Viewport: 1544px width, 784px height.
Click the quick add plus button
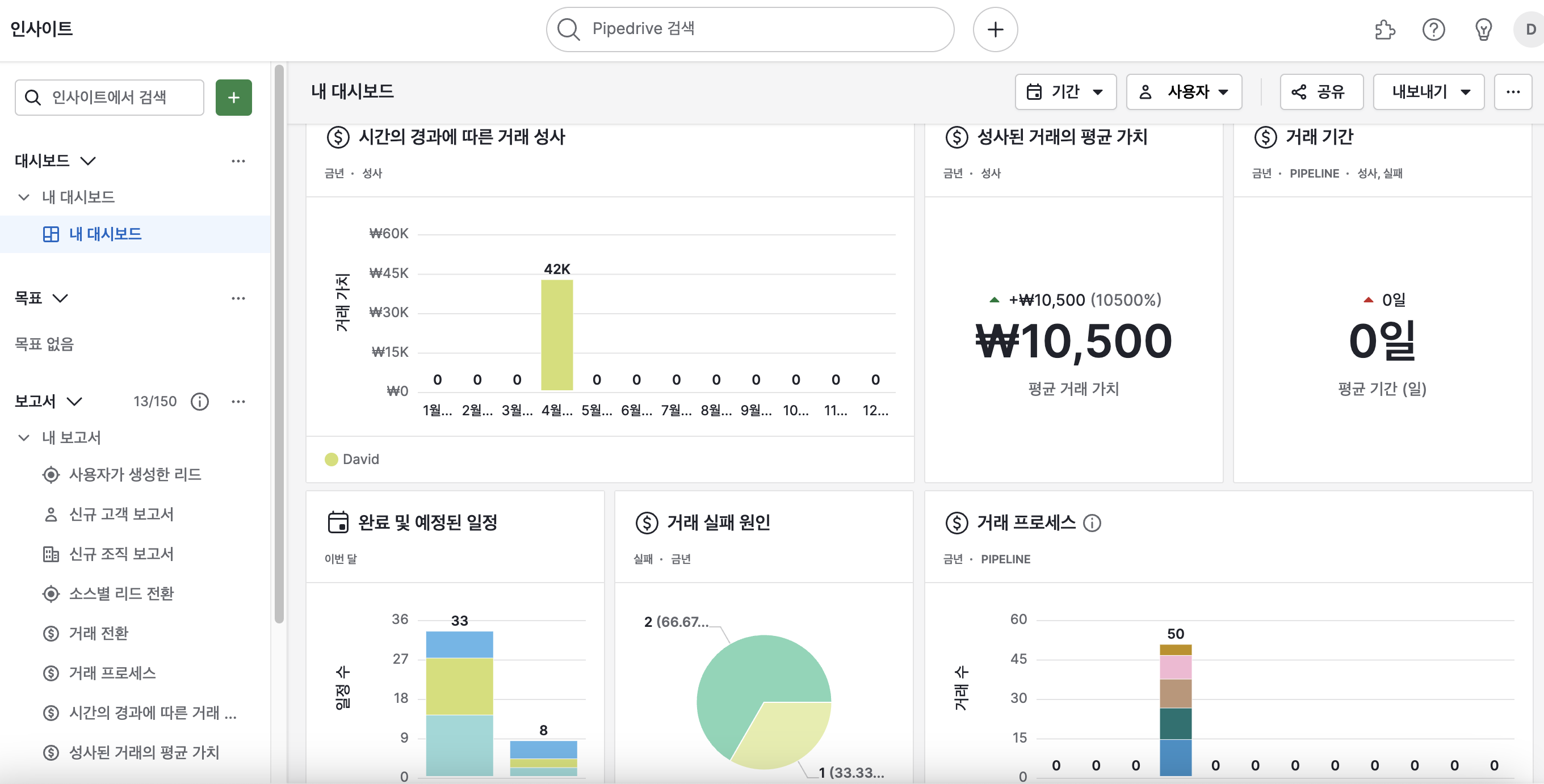(x=995, y=29)
